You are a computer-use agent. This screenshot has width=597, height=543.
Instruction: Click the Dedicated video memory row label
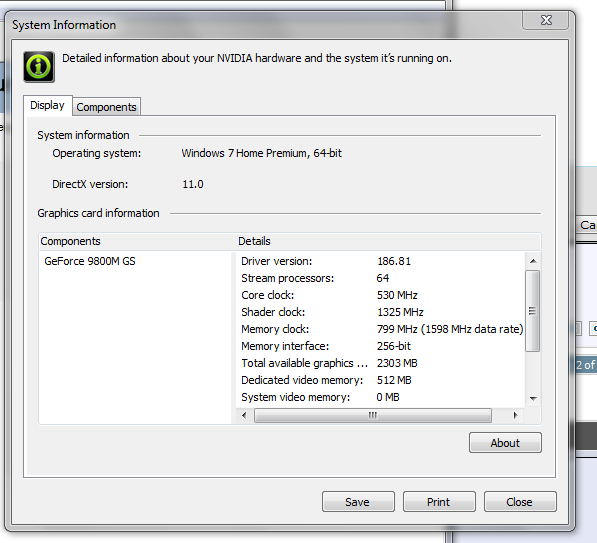[x=302, y=380]
